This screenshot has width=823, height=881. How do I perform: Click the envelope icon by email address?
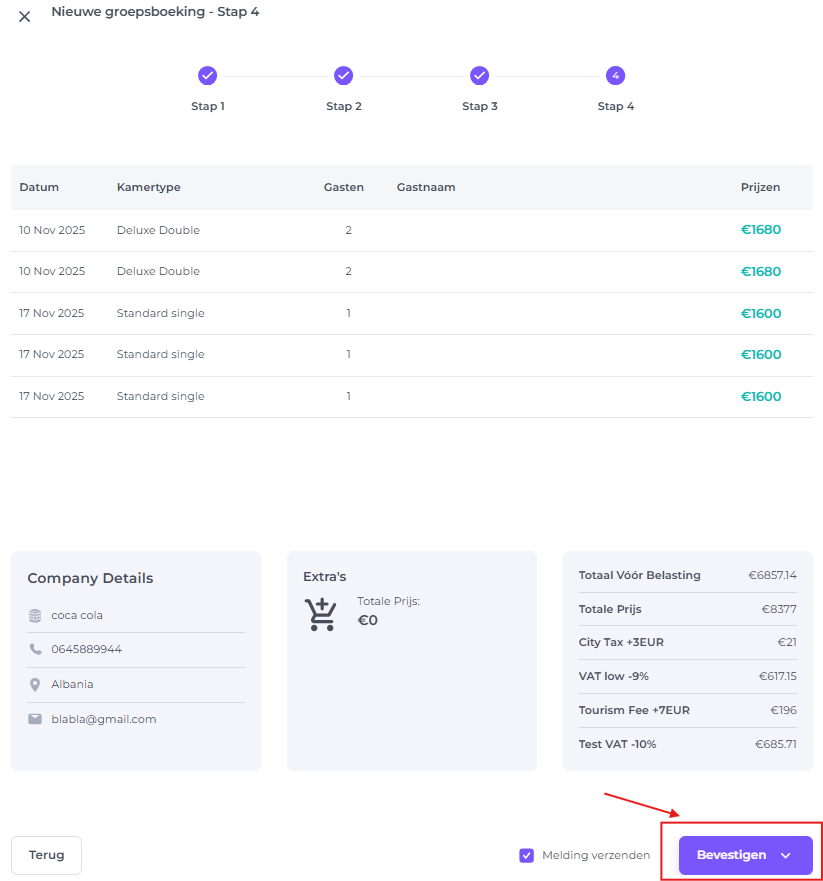pyautogui.click(x=35, y=719)
